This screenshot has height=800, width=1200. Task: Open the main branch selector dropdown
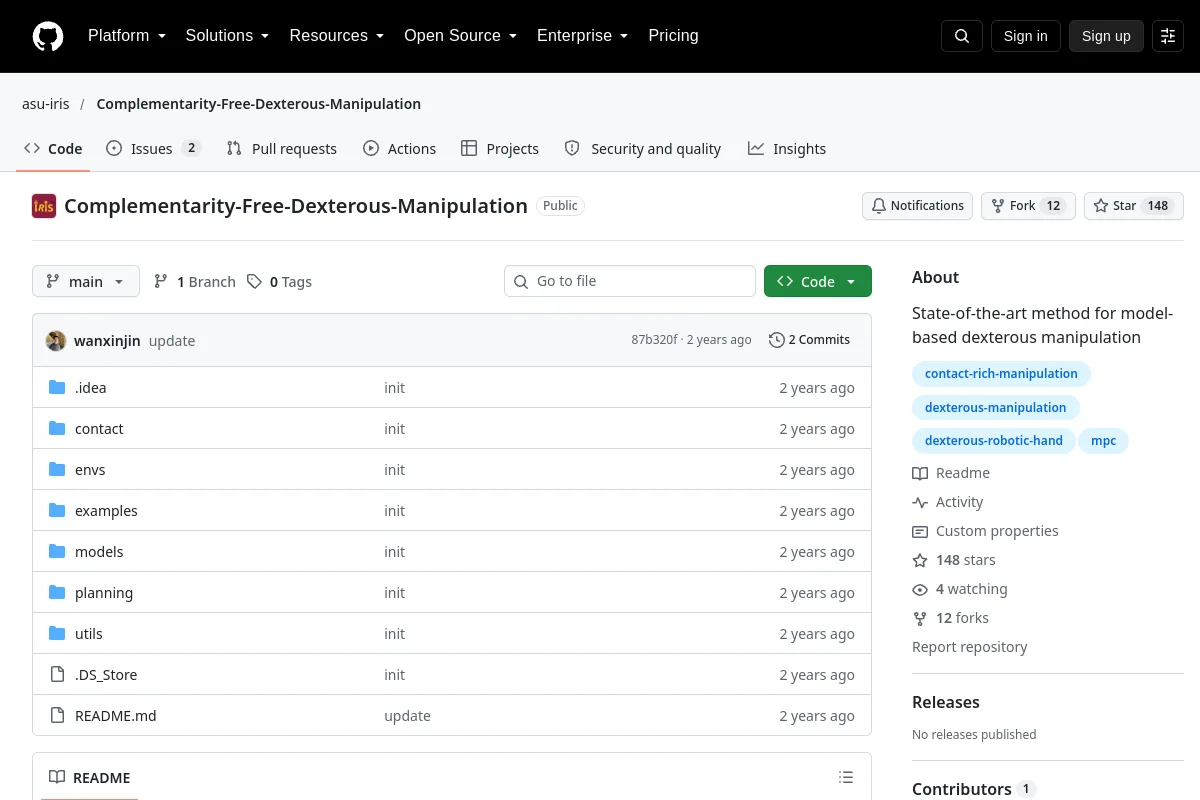[x=86, y=281]
